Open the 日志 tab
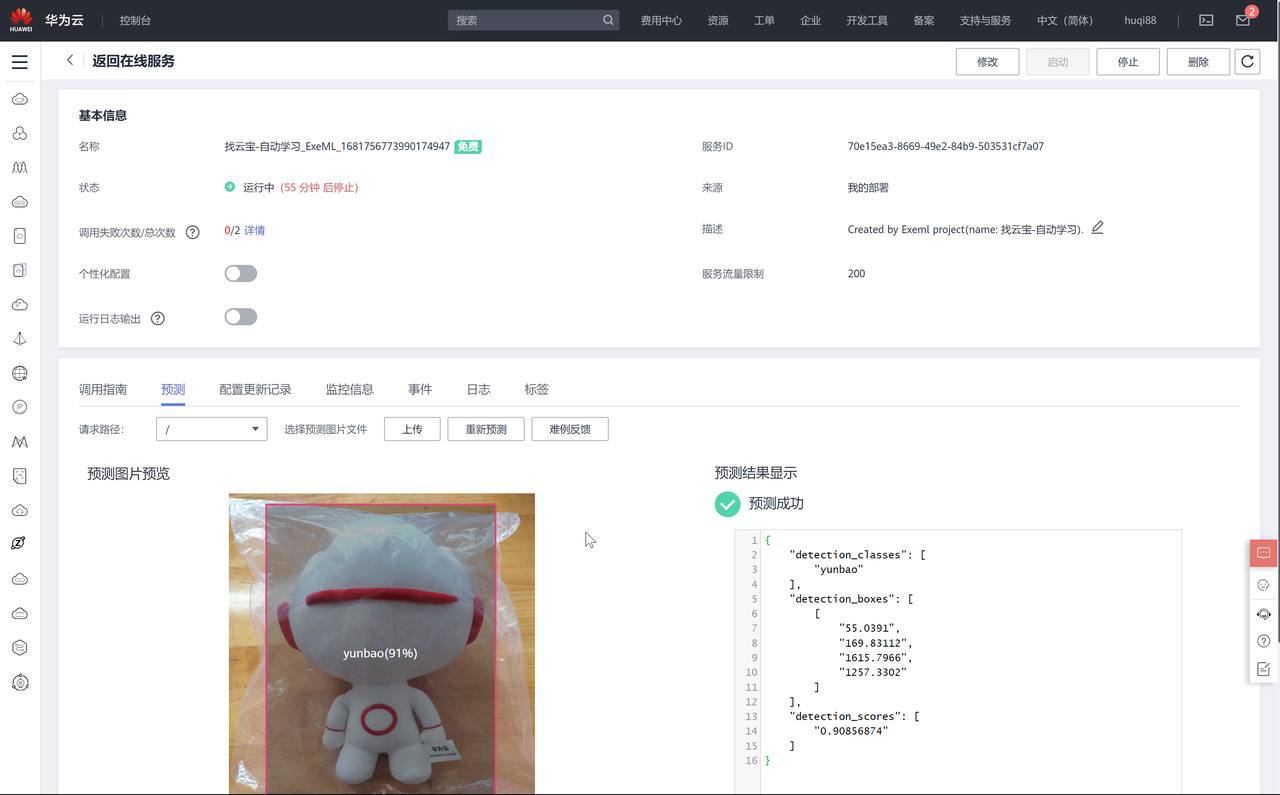 coord(479,389)
